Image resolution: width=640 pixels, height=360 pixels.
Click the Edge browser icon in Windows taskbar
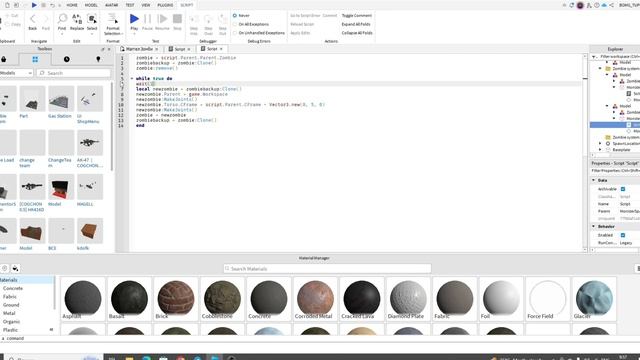(x=146, y=358)
